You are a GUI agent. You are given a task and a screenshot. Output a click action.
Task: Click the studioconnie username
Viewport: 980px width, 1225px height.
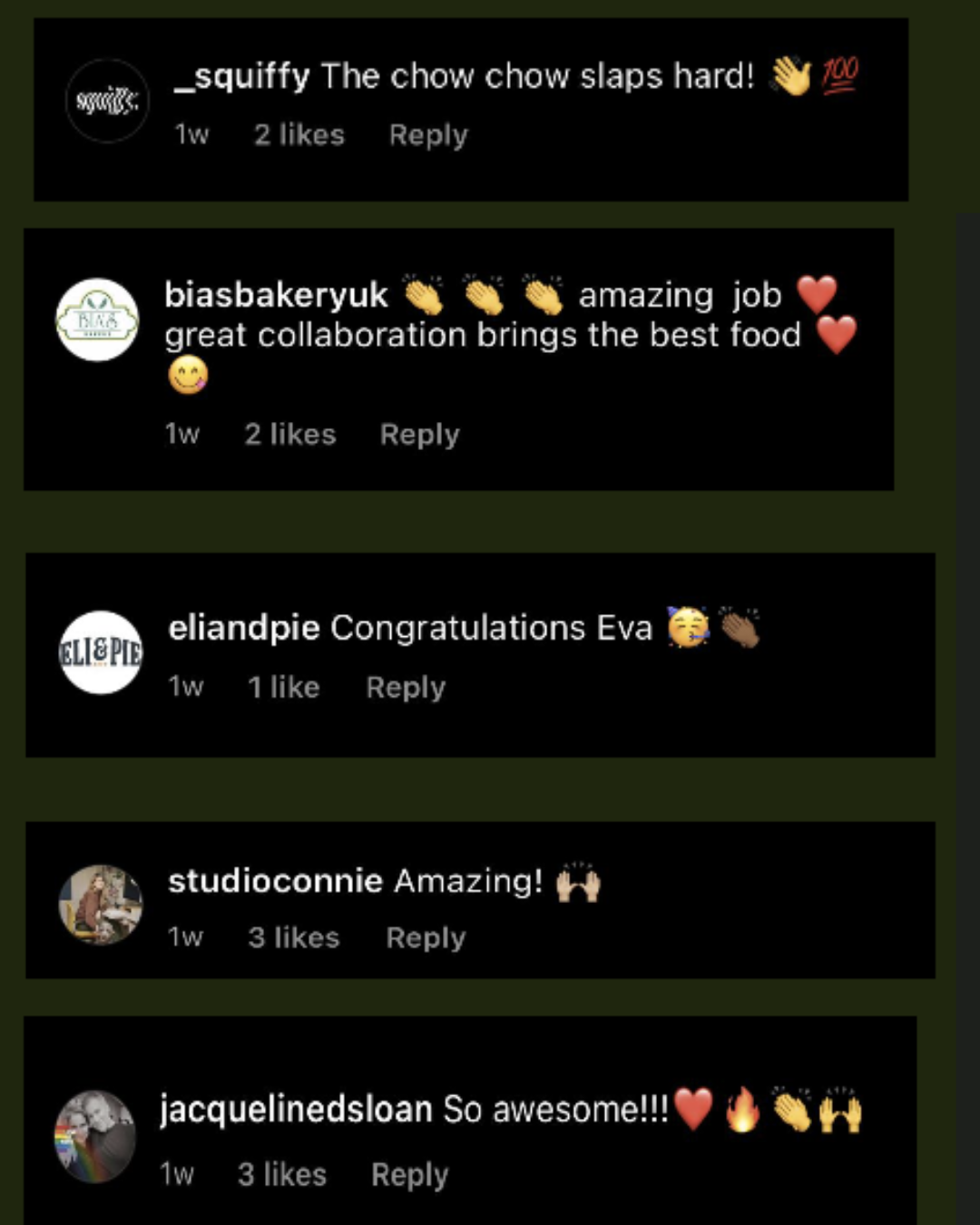[x=275, y=881]
